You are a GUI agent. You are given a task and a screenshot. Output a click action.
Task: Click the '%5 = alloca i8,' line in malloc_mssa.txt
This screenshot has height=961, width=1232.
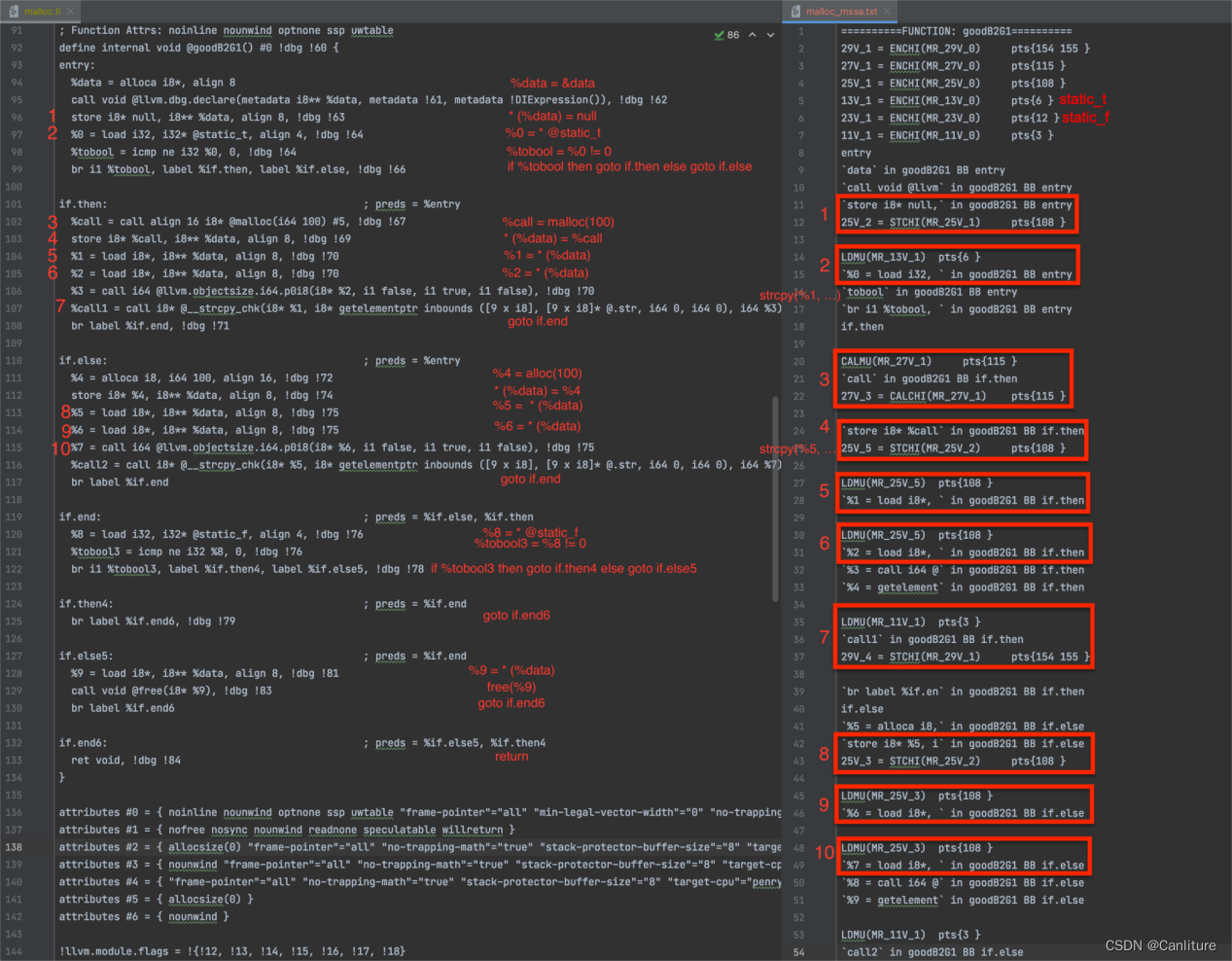pos(963,727)
